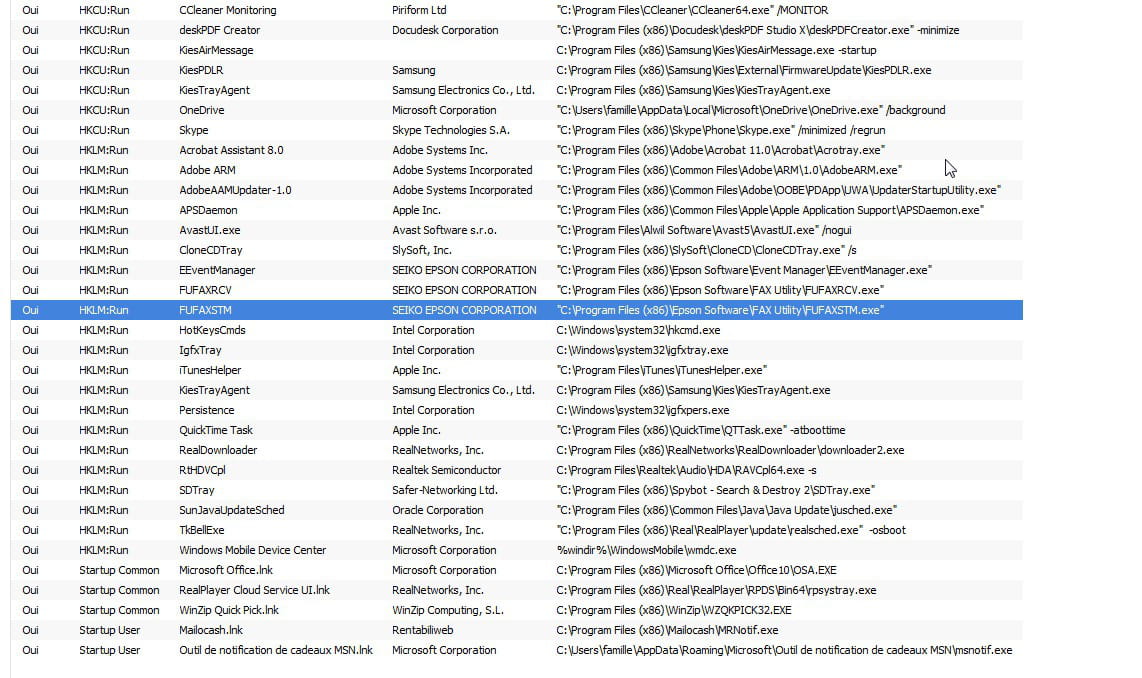Select the Mailocash.lnk Startup User entry
The height and width of the screenshot is (678, 1142).
(211, 630)
